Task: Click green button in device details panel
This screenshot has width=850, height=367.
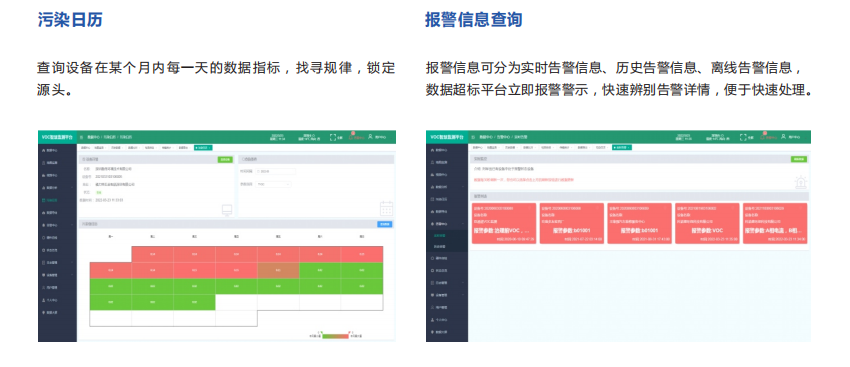Action: (224, 159)
